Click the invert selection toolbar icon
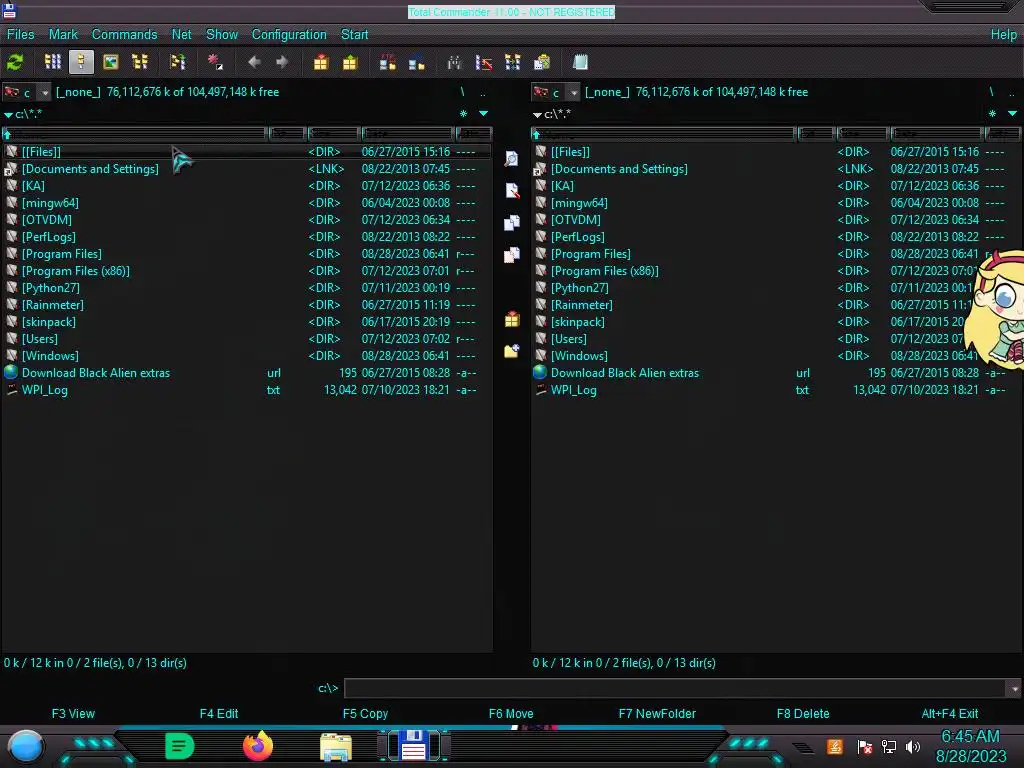Screen dimensions: 1024x768 click(x=178, y=63)
